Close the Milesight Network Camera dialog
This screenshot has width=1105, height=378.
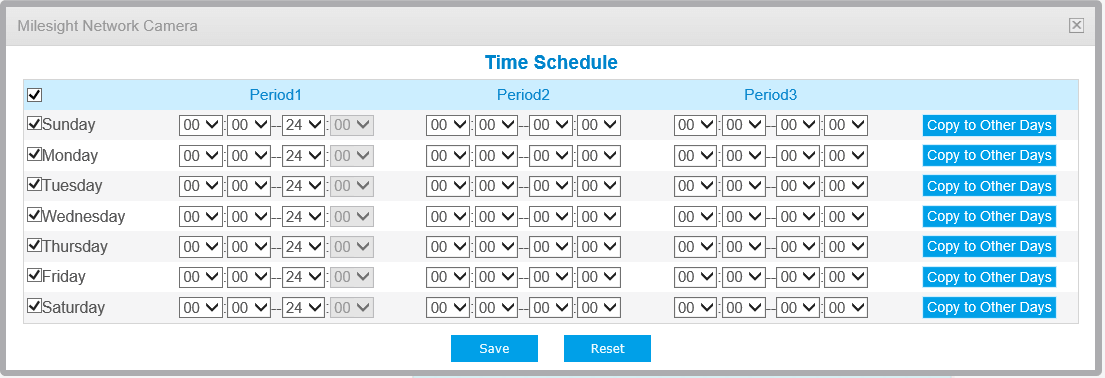tap(1076, 26)
